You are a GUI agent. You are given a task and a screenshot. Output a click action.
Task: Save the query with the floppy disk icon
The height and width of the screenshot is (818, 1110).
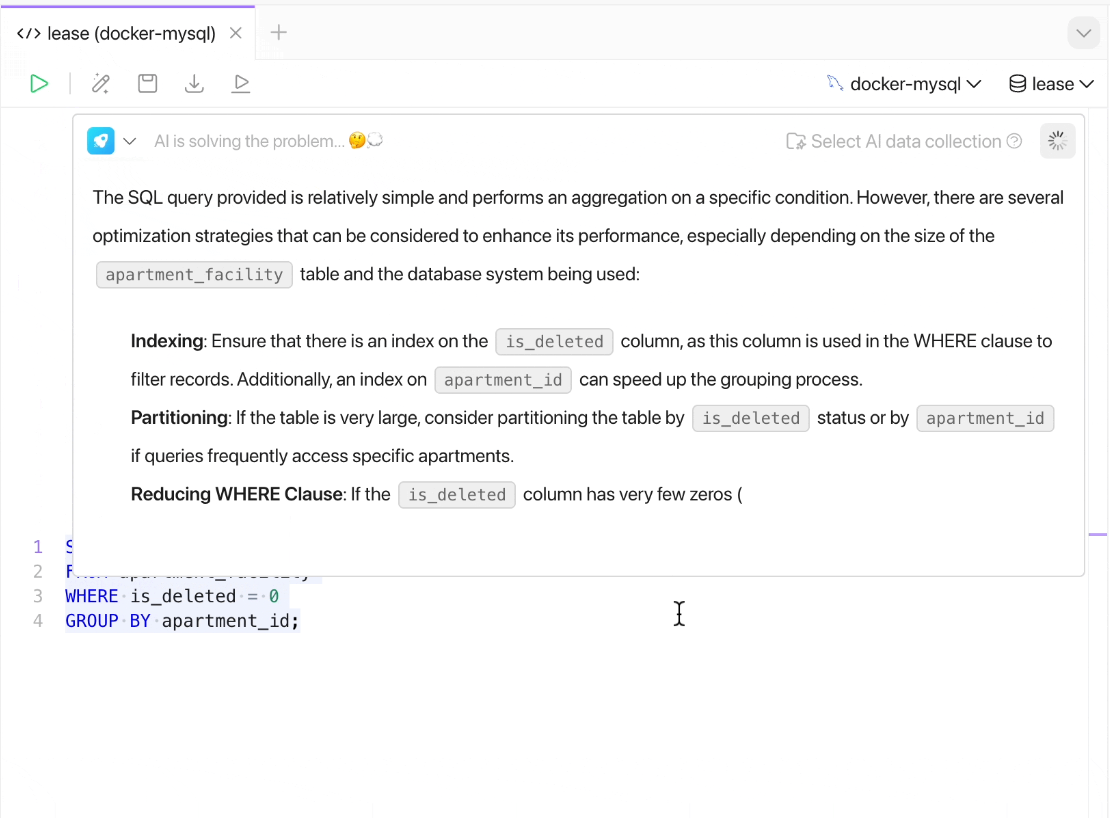pyautogui.click(x=148, y=84)
